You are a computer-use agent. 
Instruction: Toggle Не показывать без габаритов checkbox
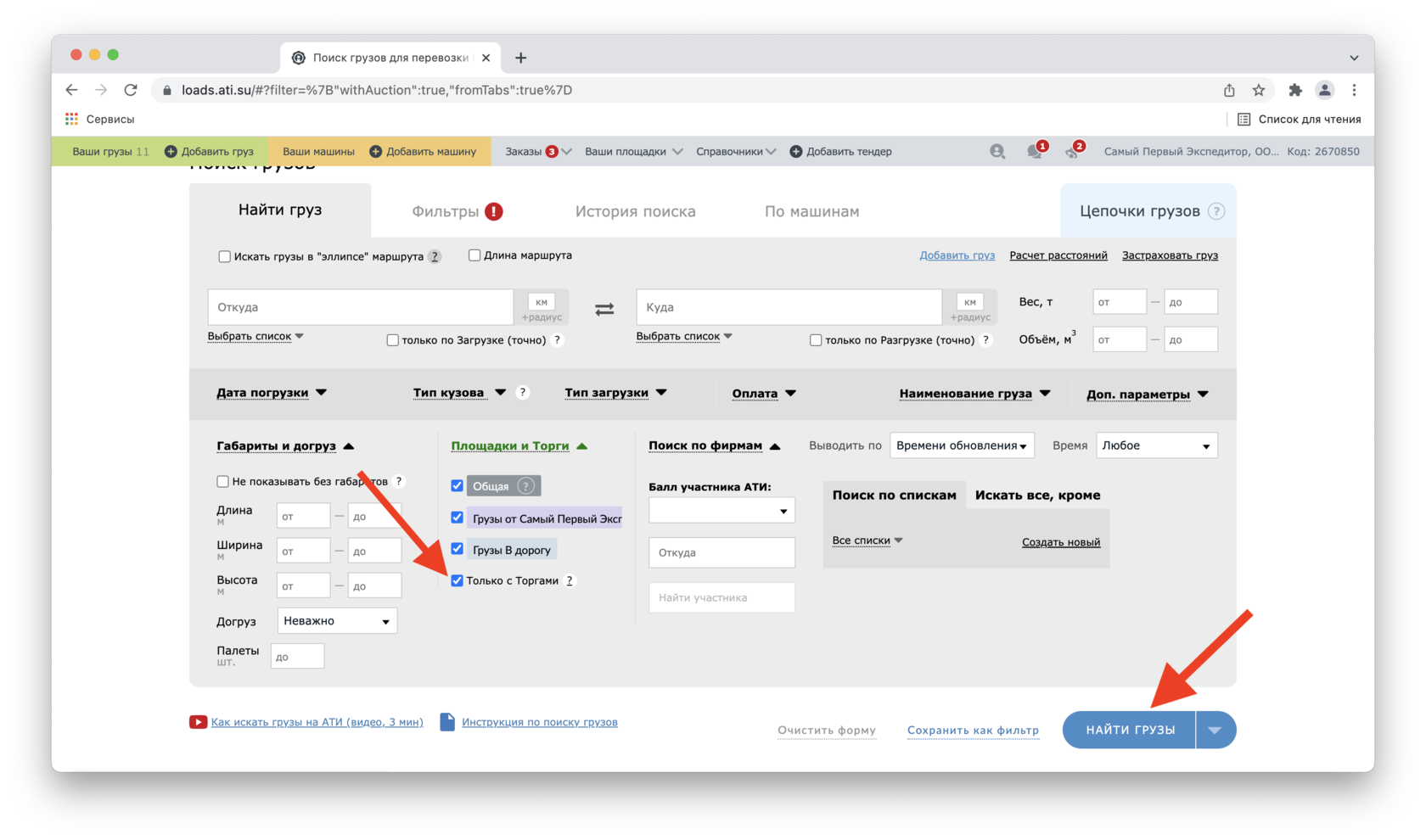(x=222, y=481)
